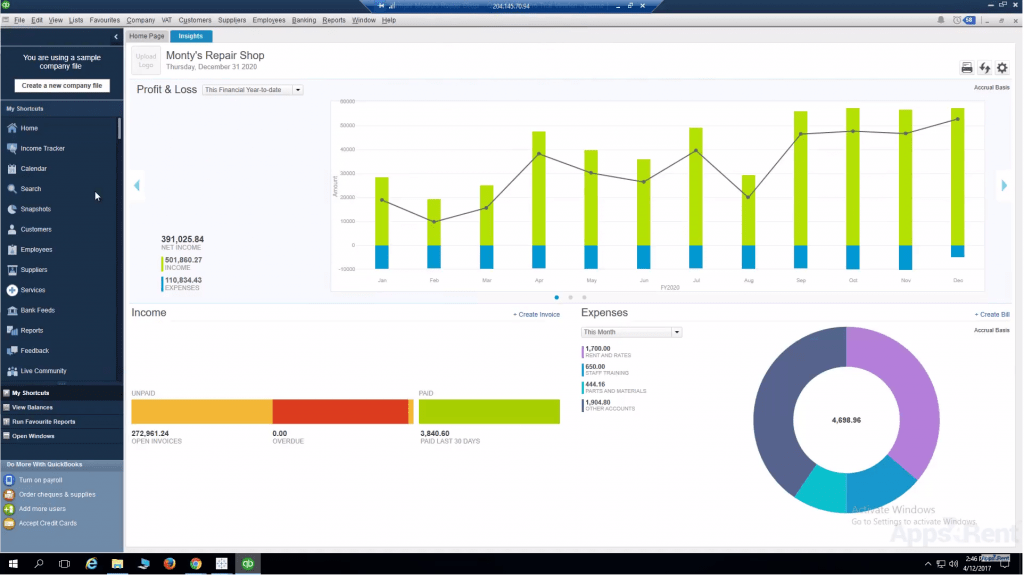Open Windows Start menu
1024x576 pixels.
coord(12,564)
